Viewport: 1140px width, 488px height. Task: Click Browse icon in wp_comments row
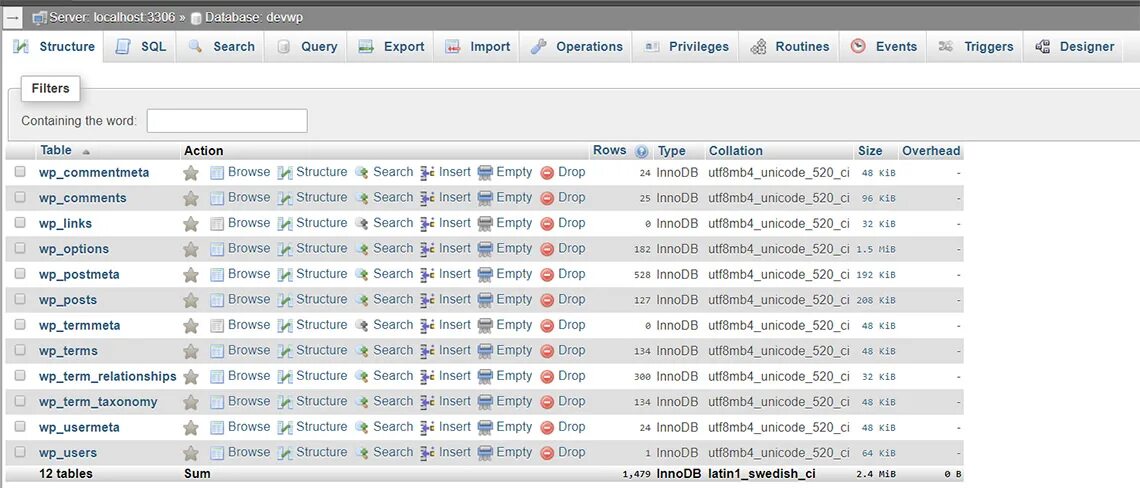[x=217, y=198]
